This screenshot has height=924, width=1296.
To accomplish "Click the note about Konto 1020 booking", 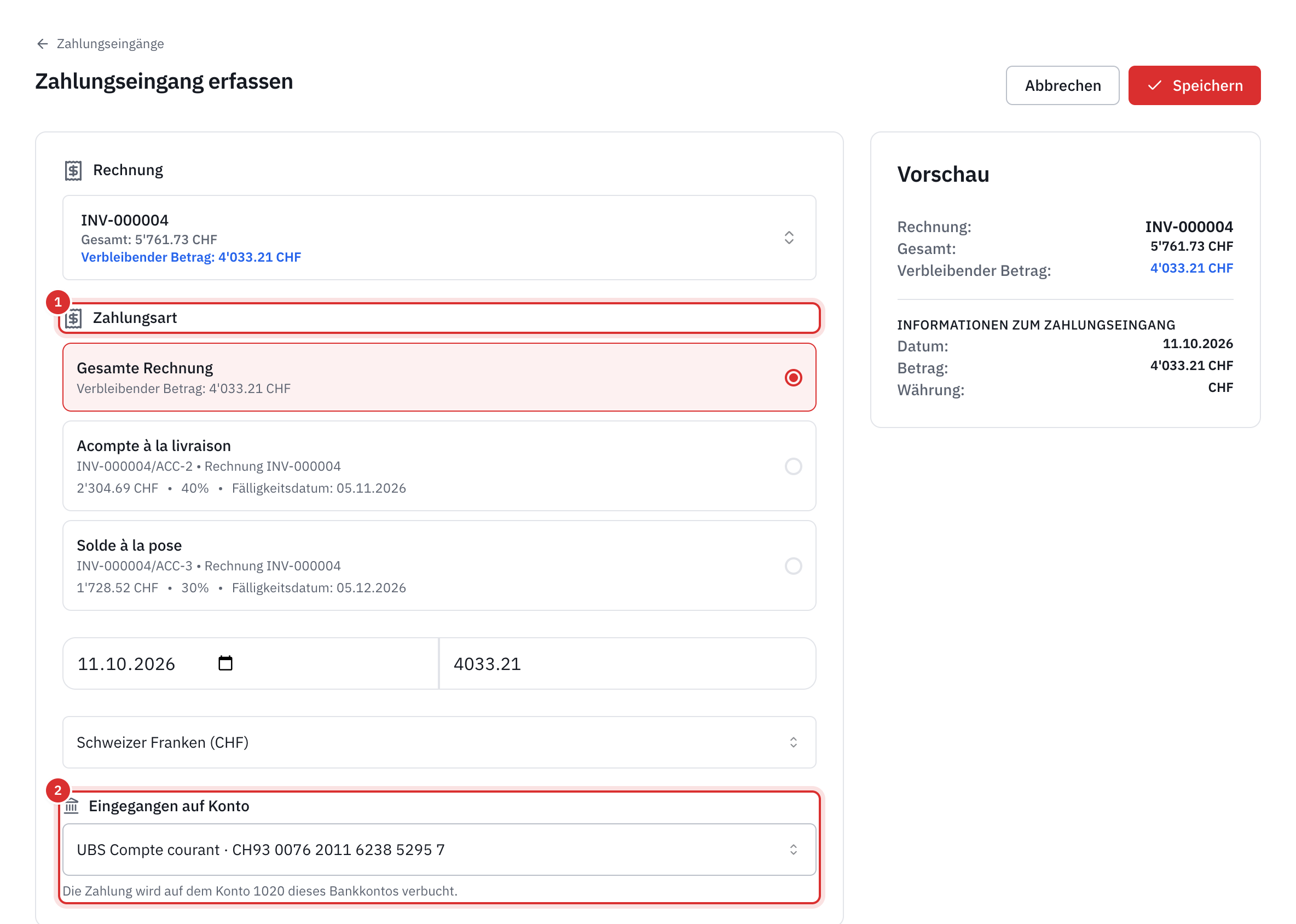I will [259, 891].
